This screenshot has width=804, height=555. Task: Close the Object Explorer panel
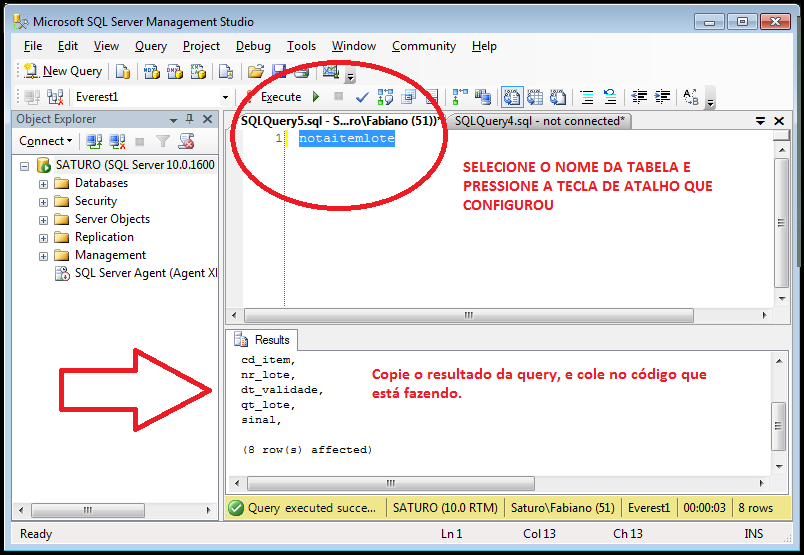[x=208, y=119]
